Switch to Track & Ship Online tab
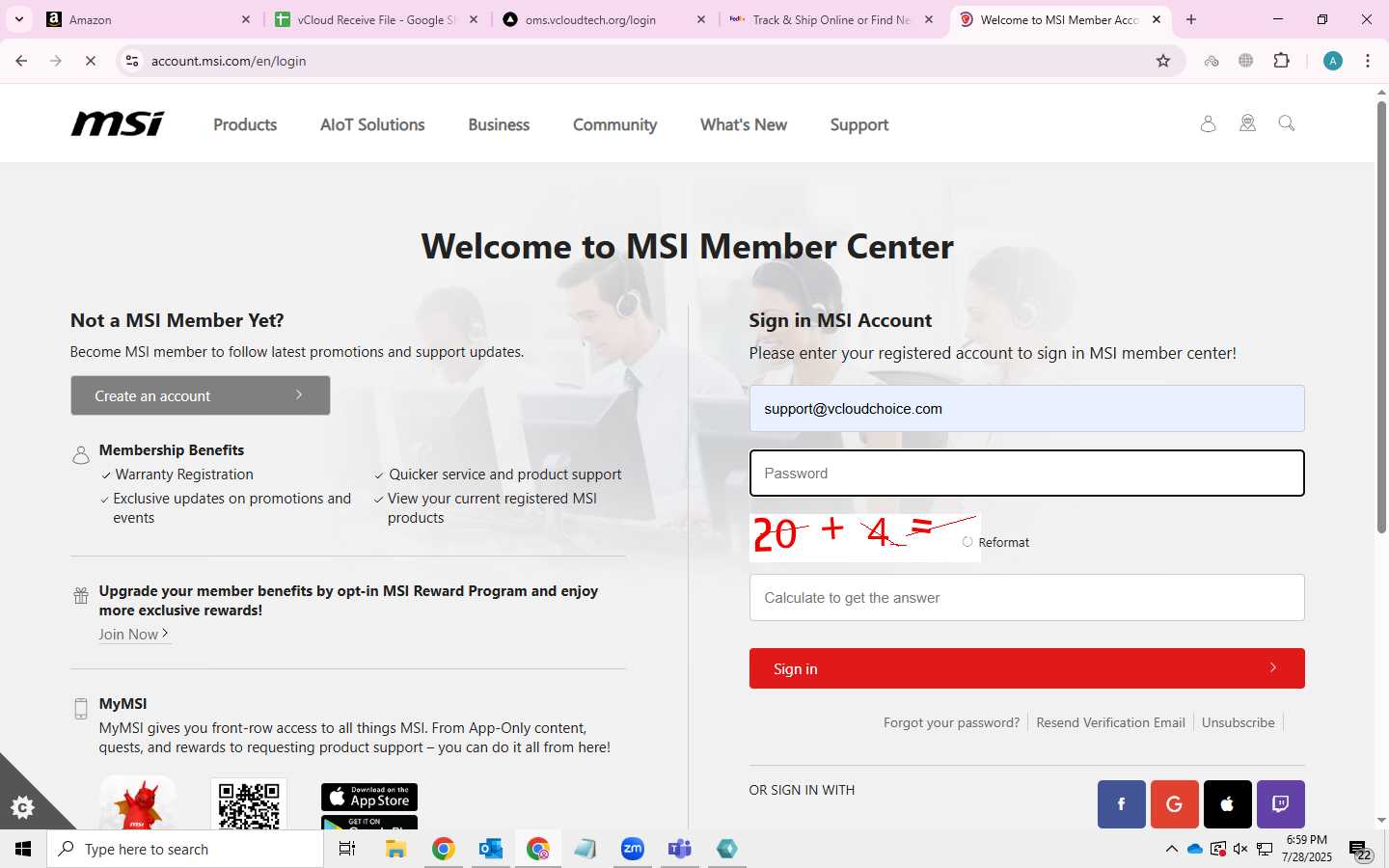The image size is (1389, 868). point(831,19)
